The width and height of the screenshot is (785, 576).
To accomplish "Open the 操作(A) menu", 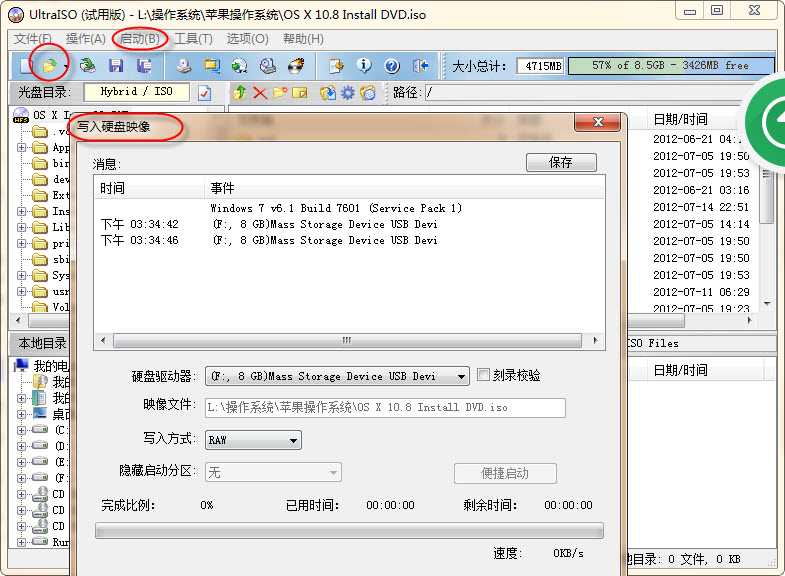I will (x=86, y=39).
